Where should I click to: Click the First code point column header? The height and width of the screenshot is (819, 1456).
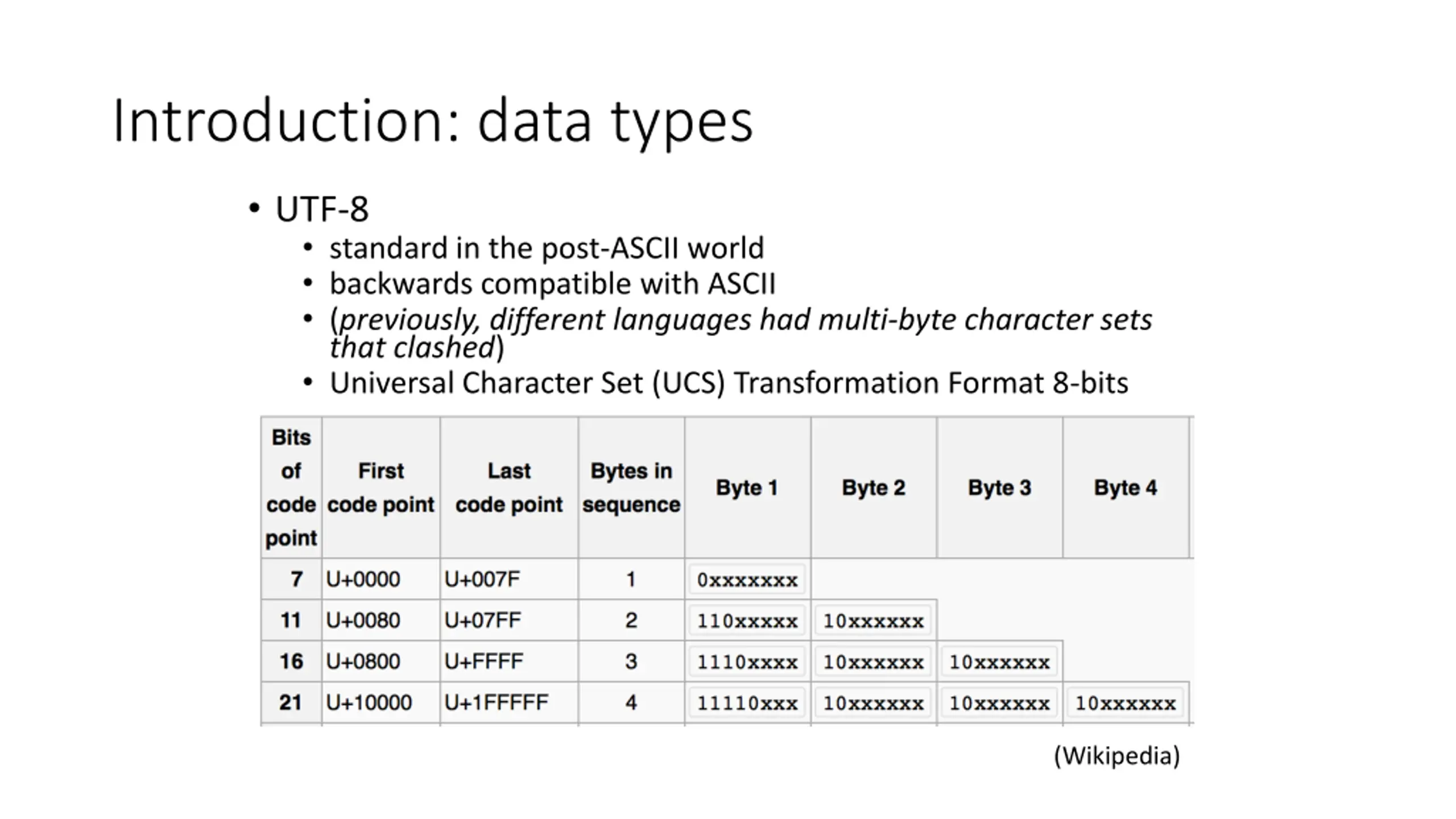click(380, 487)
